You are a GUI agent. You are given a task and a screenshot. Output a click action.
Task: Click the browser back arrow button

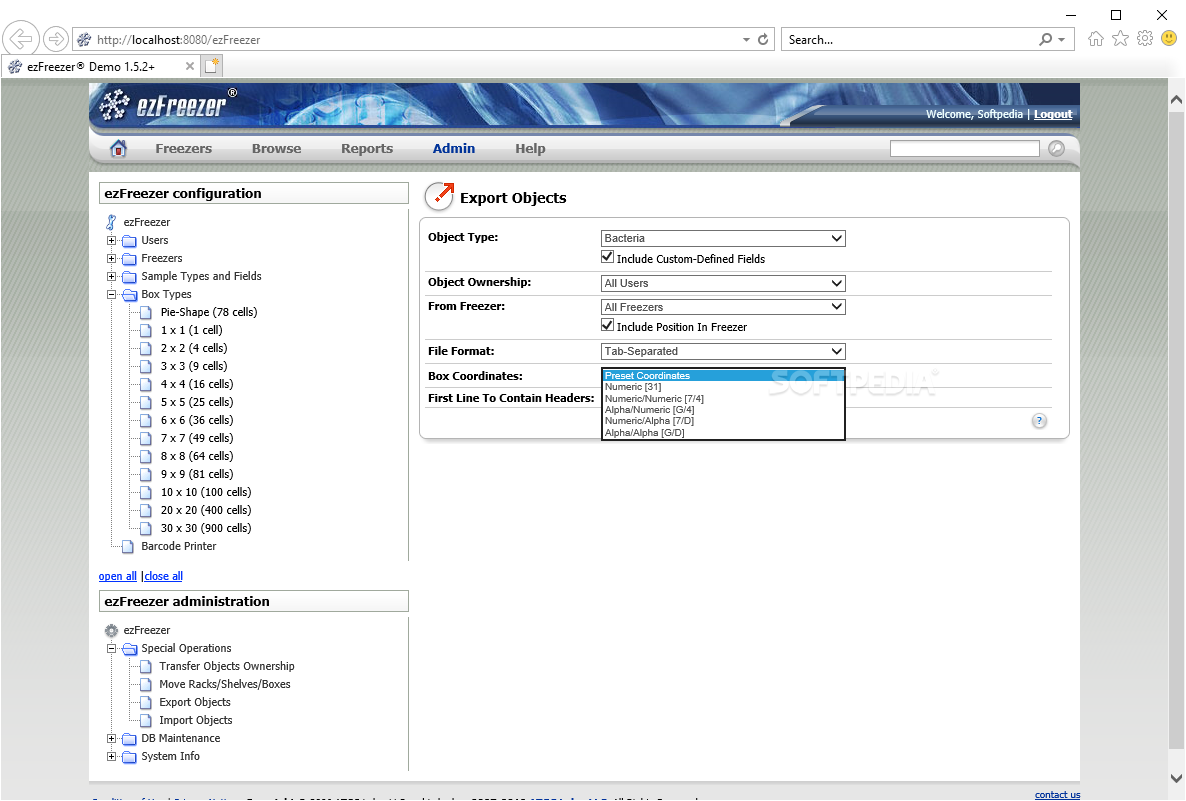(x=21, y=39)
